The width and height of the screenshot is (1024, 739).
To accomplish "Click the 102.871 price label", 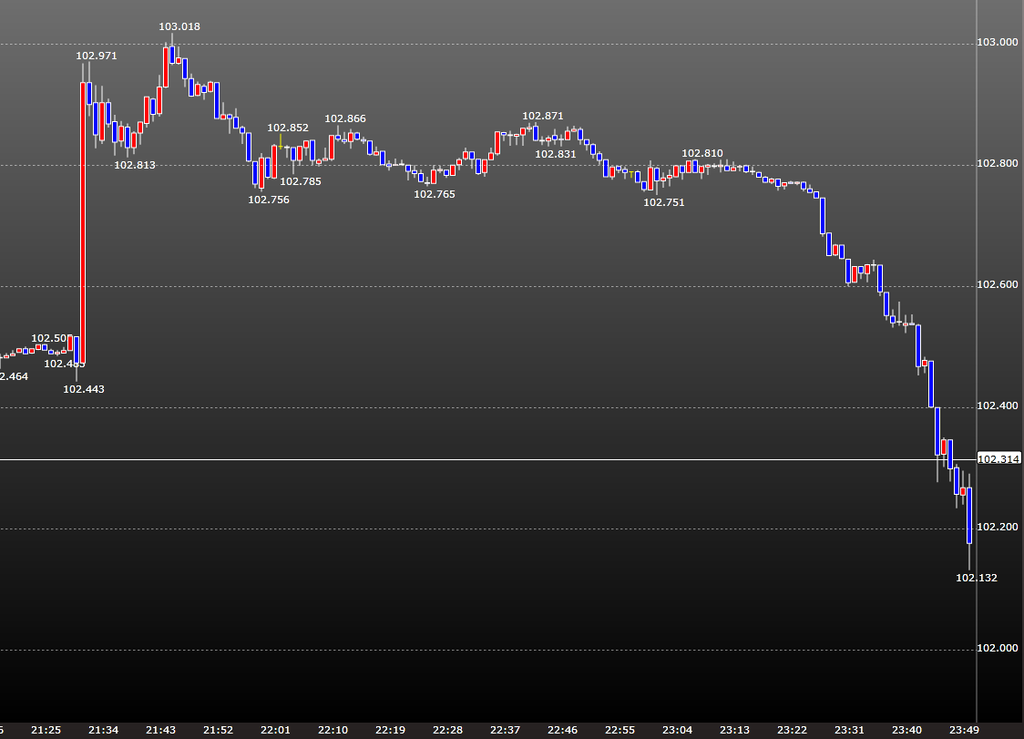I will pyautogui.click(x=543, y=116).
